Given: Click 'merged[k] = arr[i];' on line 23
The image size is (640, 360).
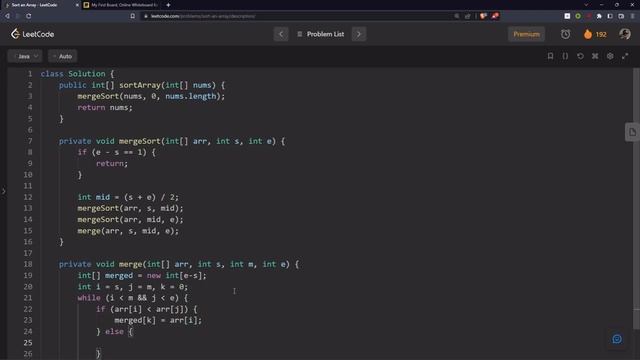Looking at the screenshot, I should click(158, 320).
